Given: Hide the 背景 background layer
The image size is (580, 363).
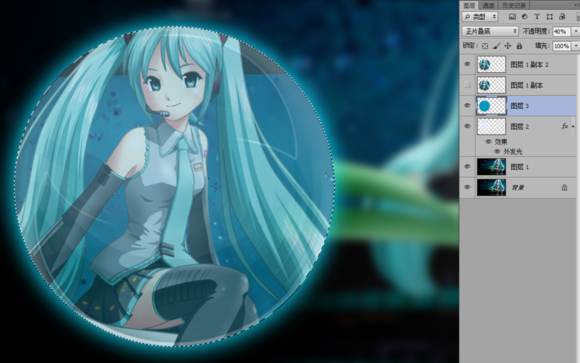Looking at the screenshot, I should 467,187.
